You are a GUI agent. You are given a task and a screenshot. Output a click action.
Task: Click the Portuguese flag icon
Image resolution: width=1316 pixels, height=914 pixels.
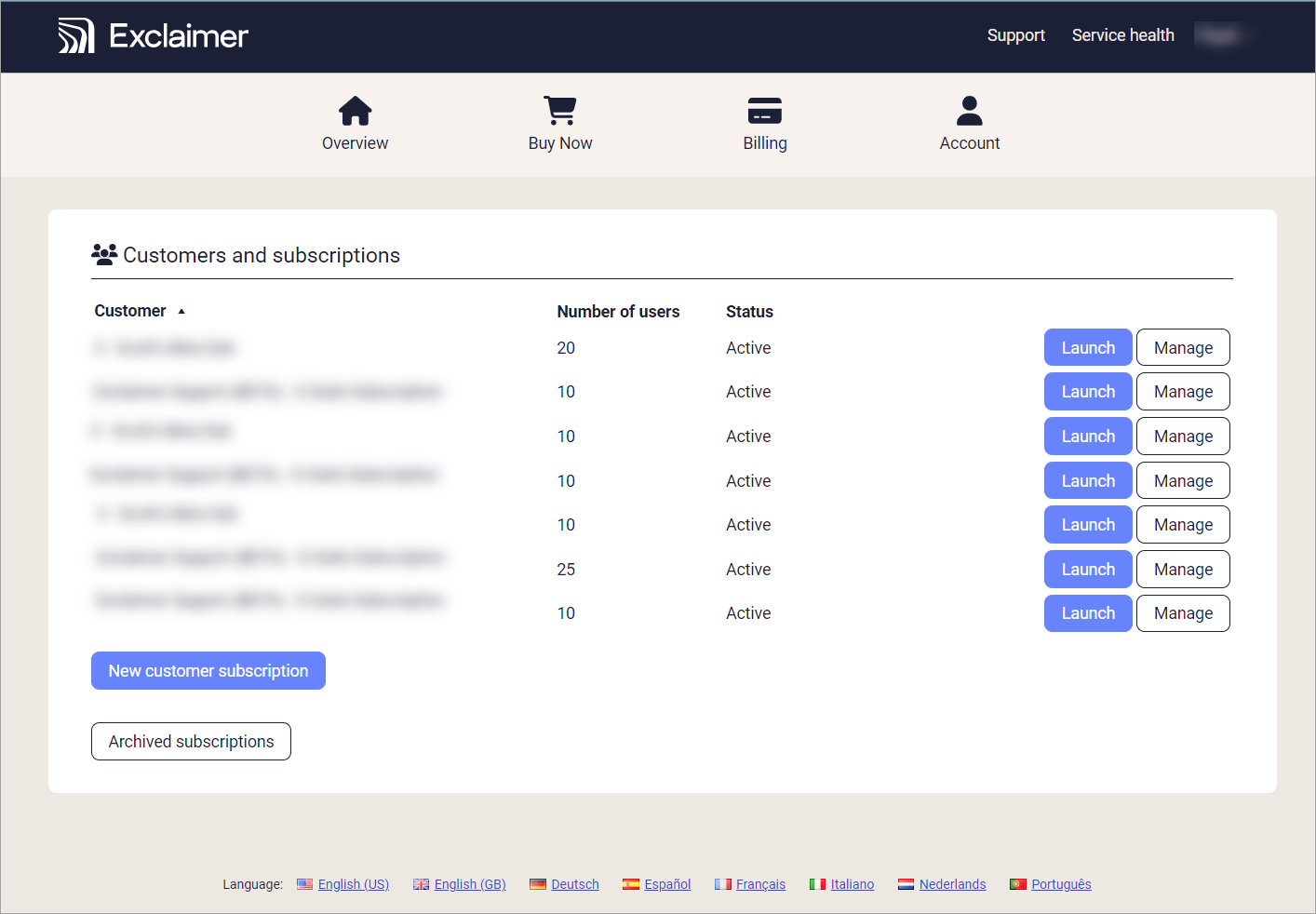point(1017,884)
